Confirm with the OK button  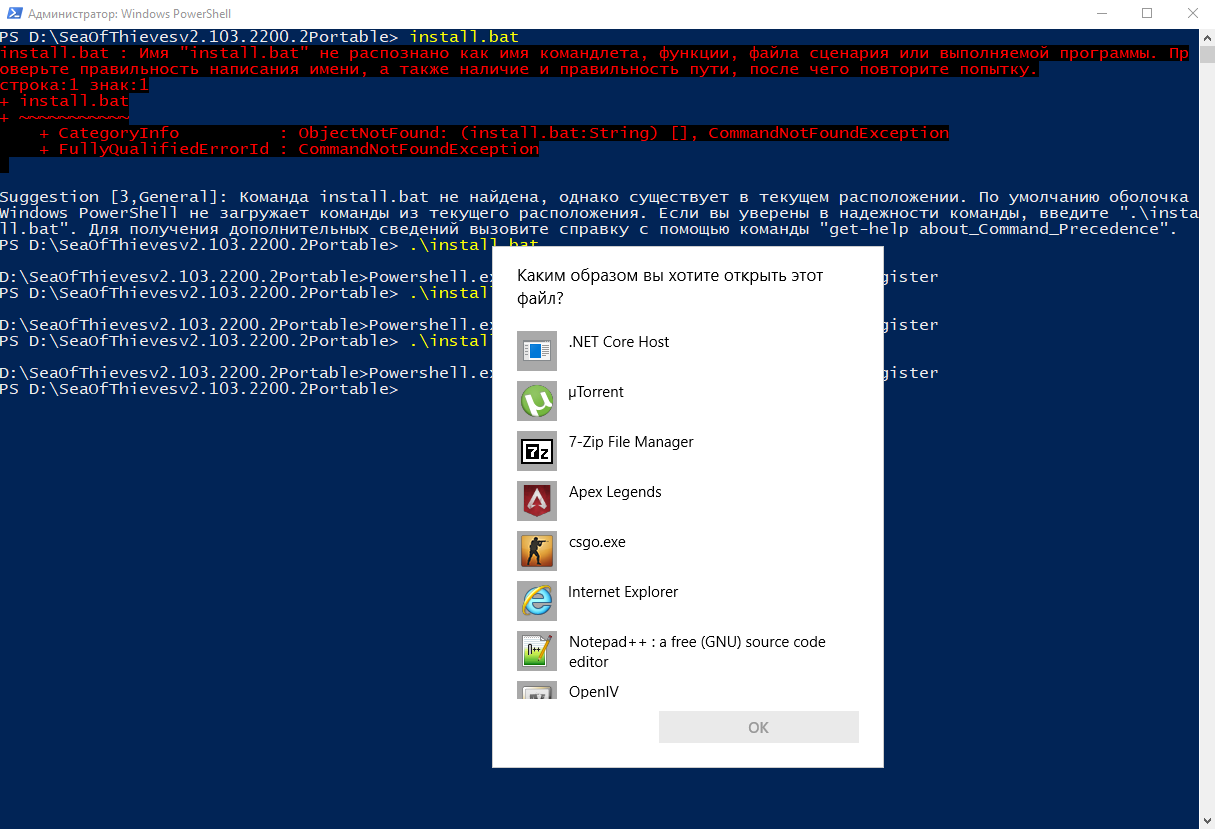click(x=759, y=727)
